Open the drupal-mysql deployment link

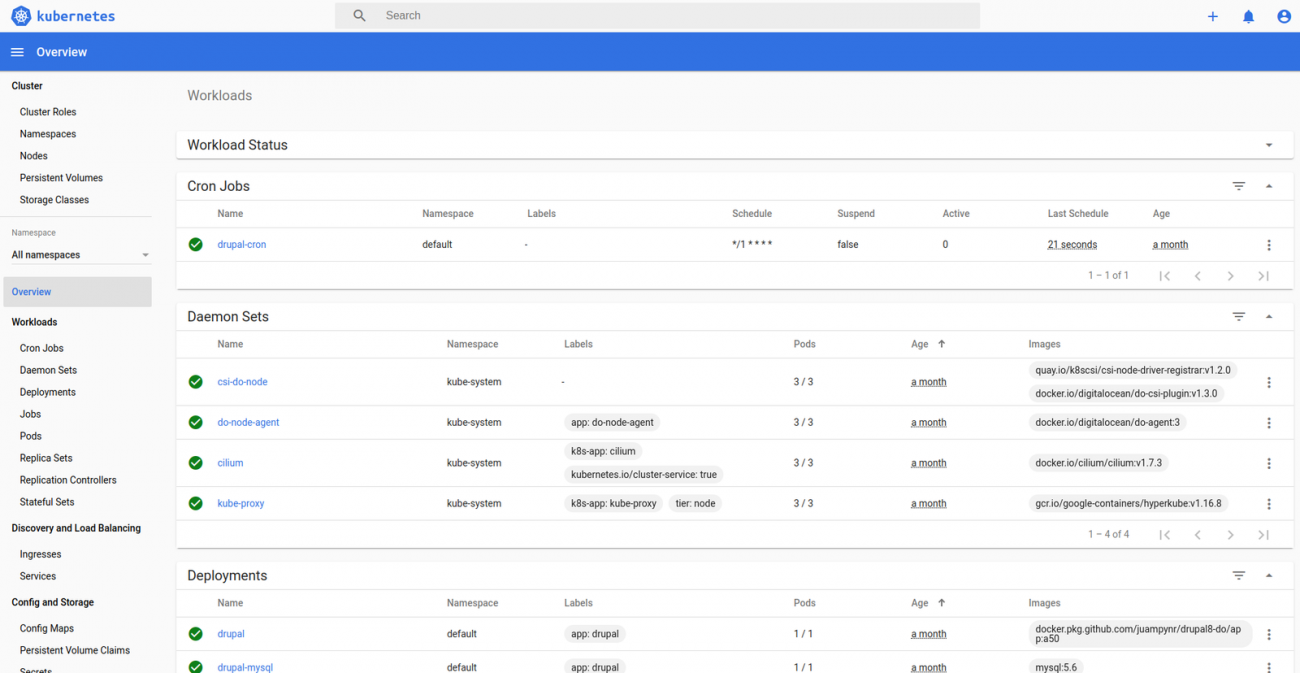click(x=245, y=667)
